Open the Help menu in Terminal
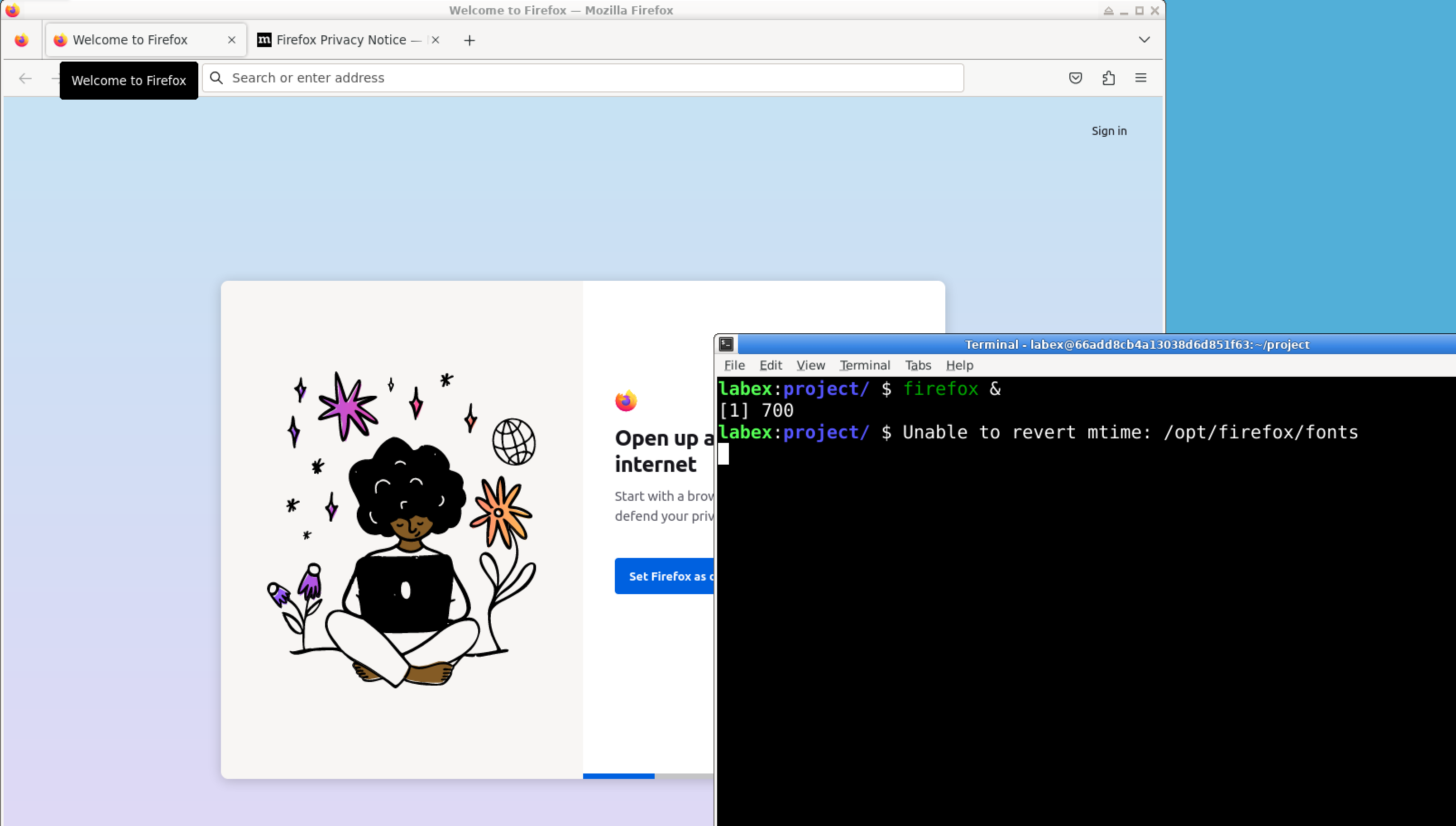 (959, 365)
